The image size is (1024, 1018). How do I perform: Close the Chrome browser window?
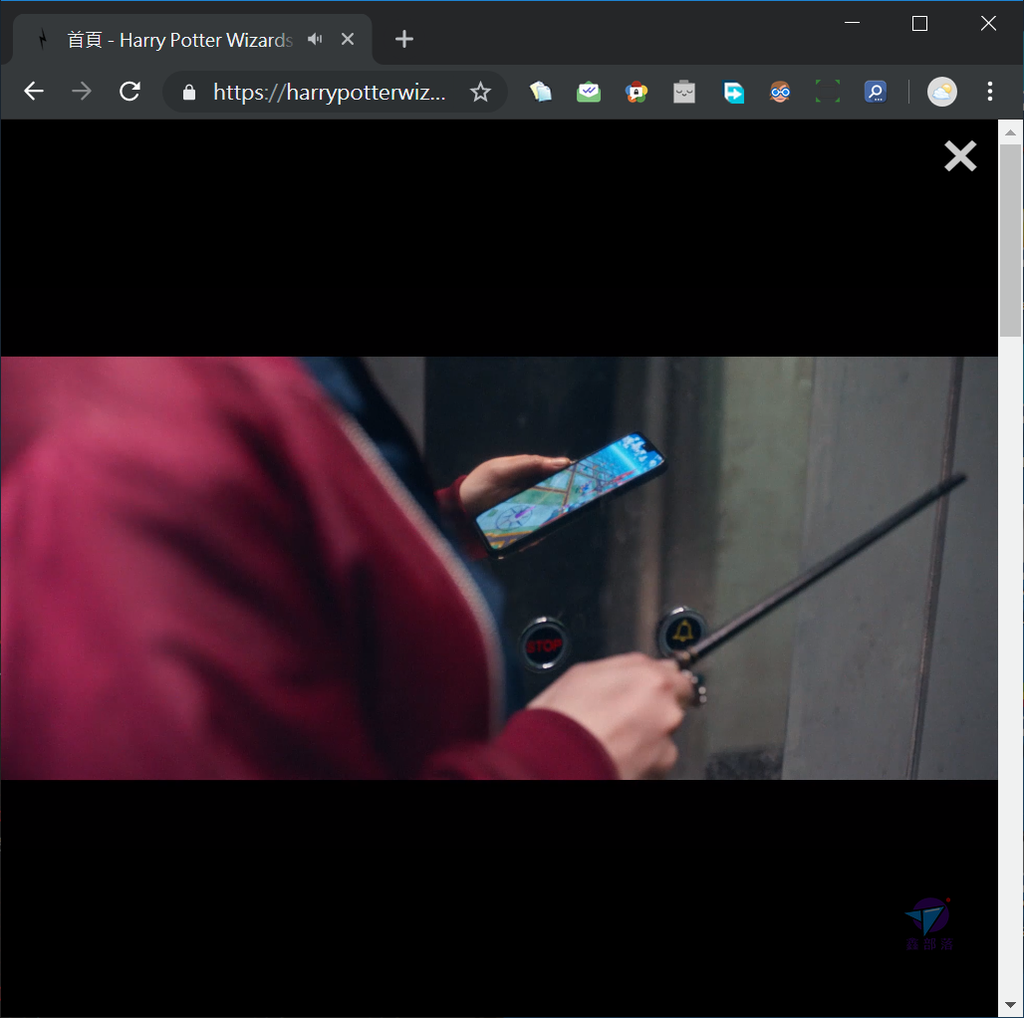988,24
